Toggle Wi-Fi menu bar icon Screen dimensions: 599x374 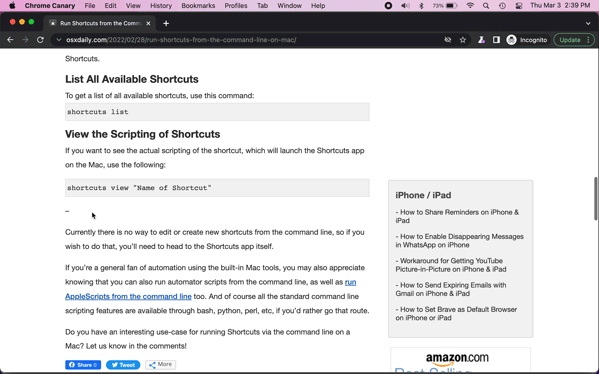pyautogui.click(x=470, y=6)
